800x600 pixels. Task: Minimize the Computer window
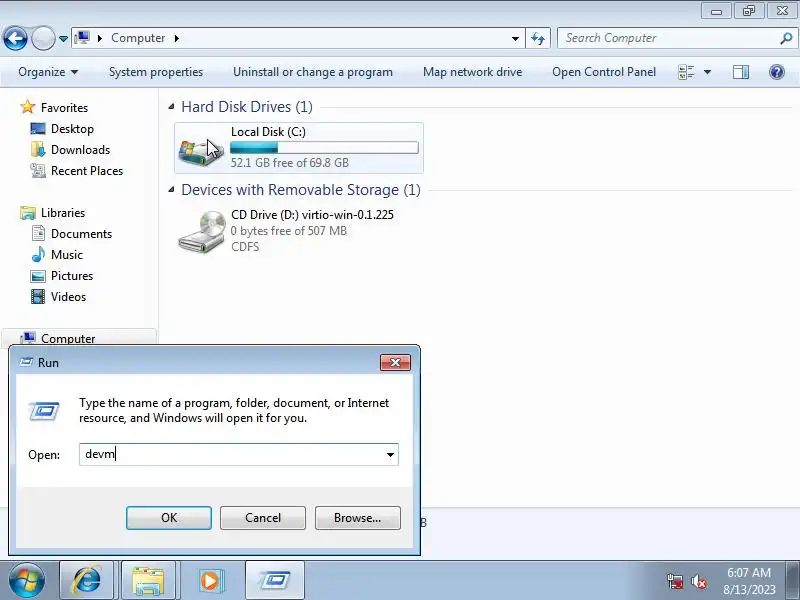716,11
